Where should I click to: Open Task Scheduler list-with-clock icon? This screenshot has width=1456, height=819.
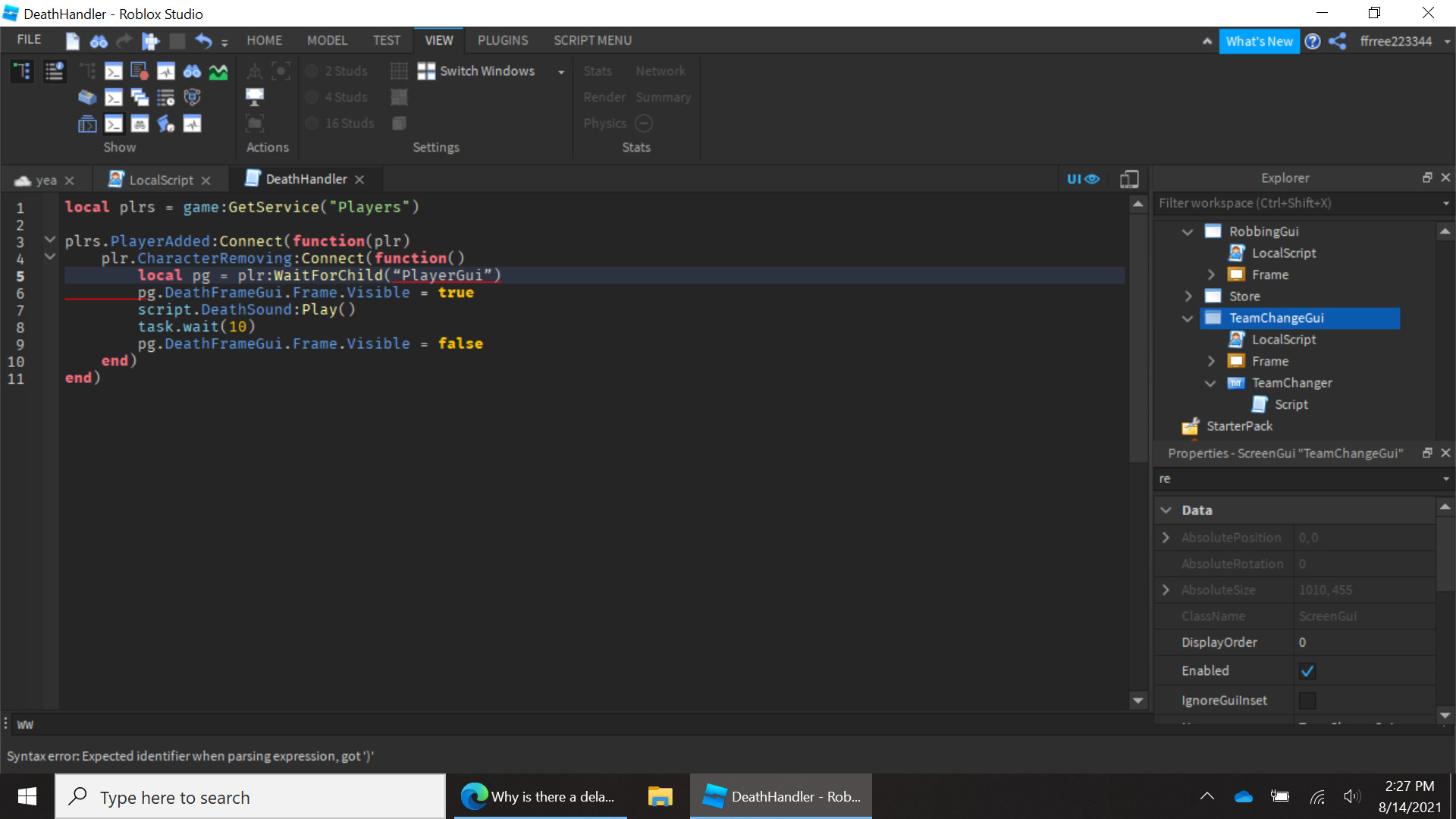(166, 97)
